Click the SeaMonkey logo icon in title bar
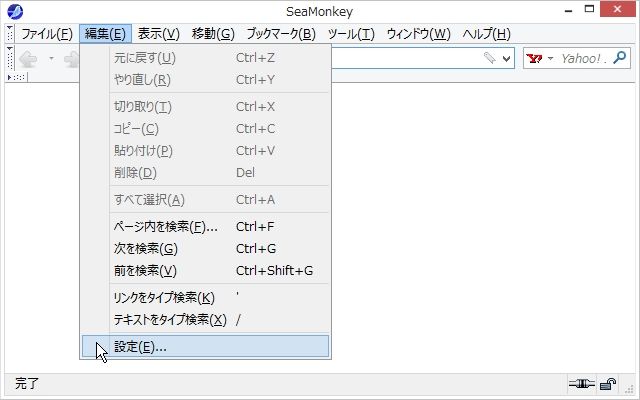Image resolution: width=640 pixels, height=400 pixels. tap(15, 11)
